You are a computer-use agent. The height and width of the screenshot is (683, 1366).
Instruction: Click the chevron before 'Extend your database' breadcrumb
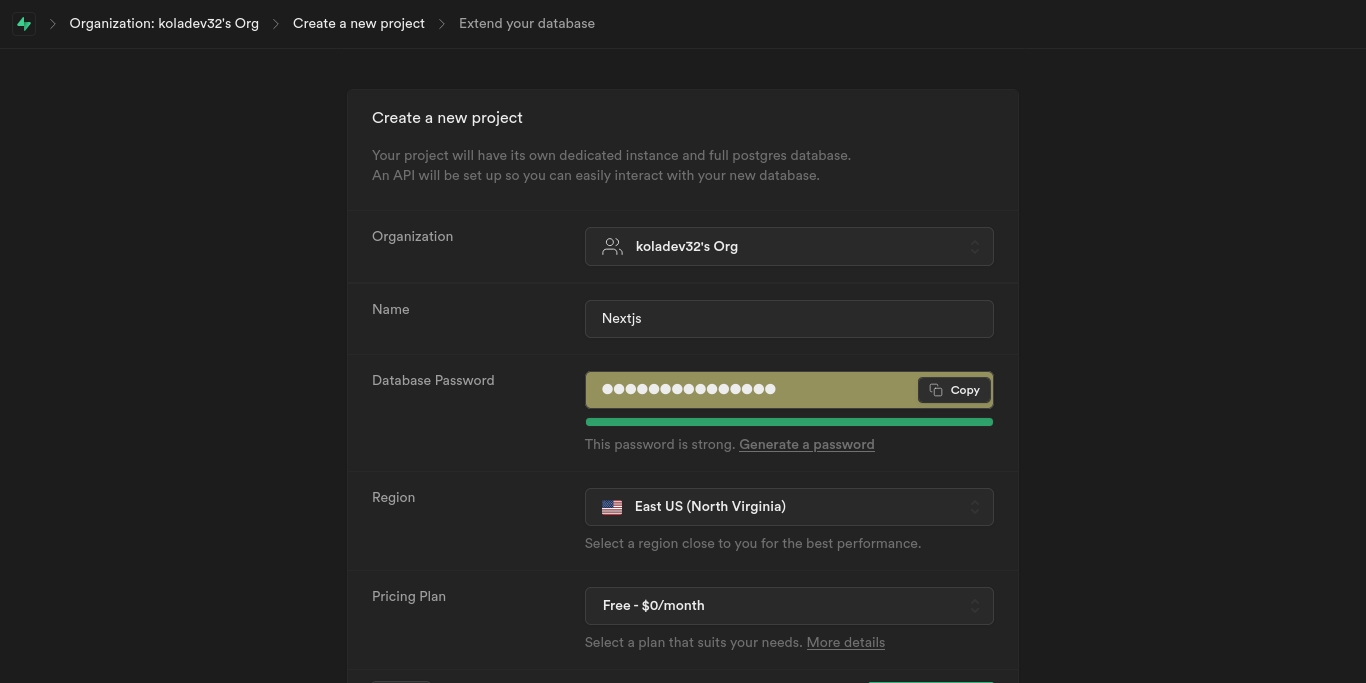(442, 24)
